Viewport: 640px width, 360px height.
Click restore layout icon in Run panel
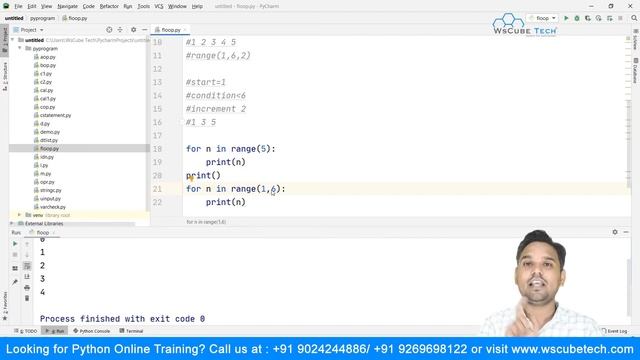pyautogui.click(x=15, y=268)
